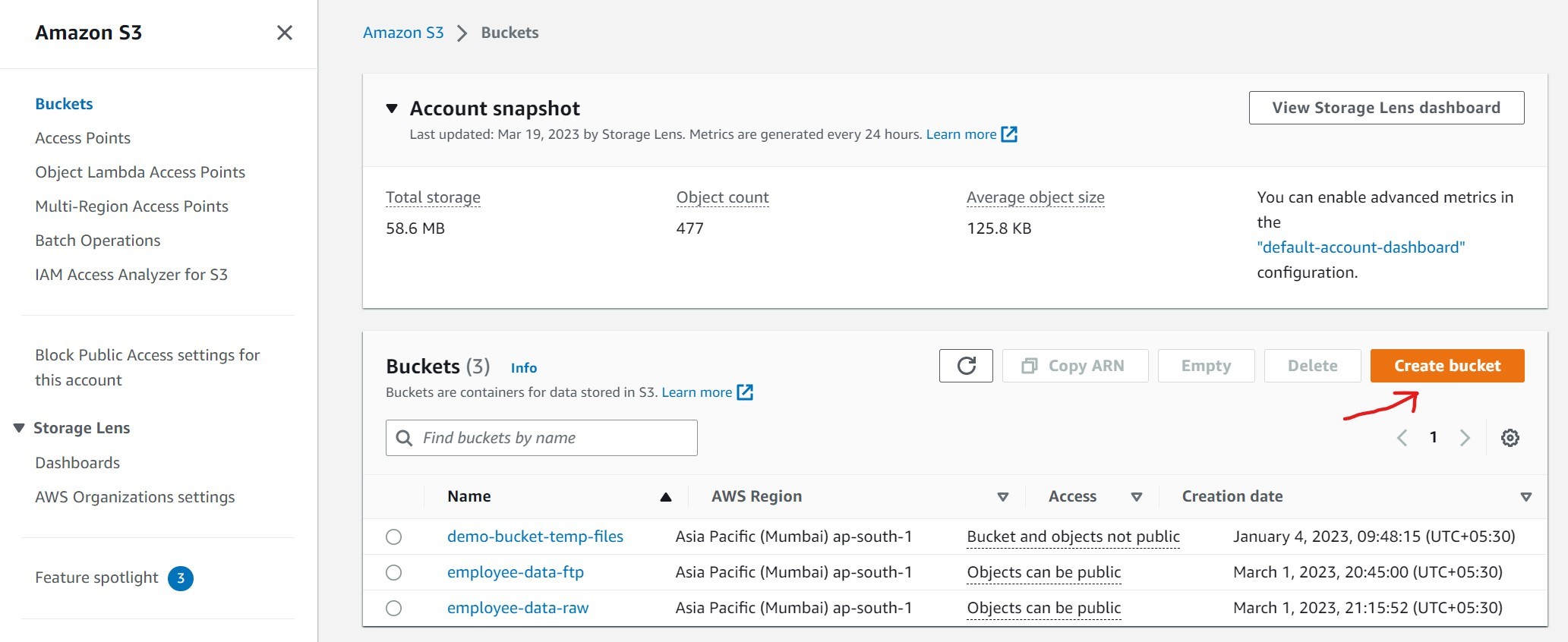Collapse the Account snapshot section

click(392, 109)
